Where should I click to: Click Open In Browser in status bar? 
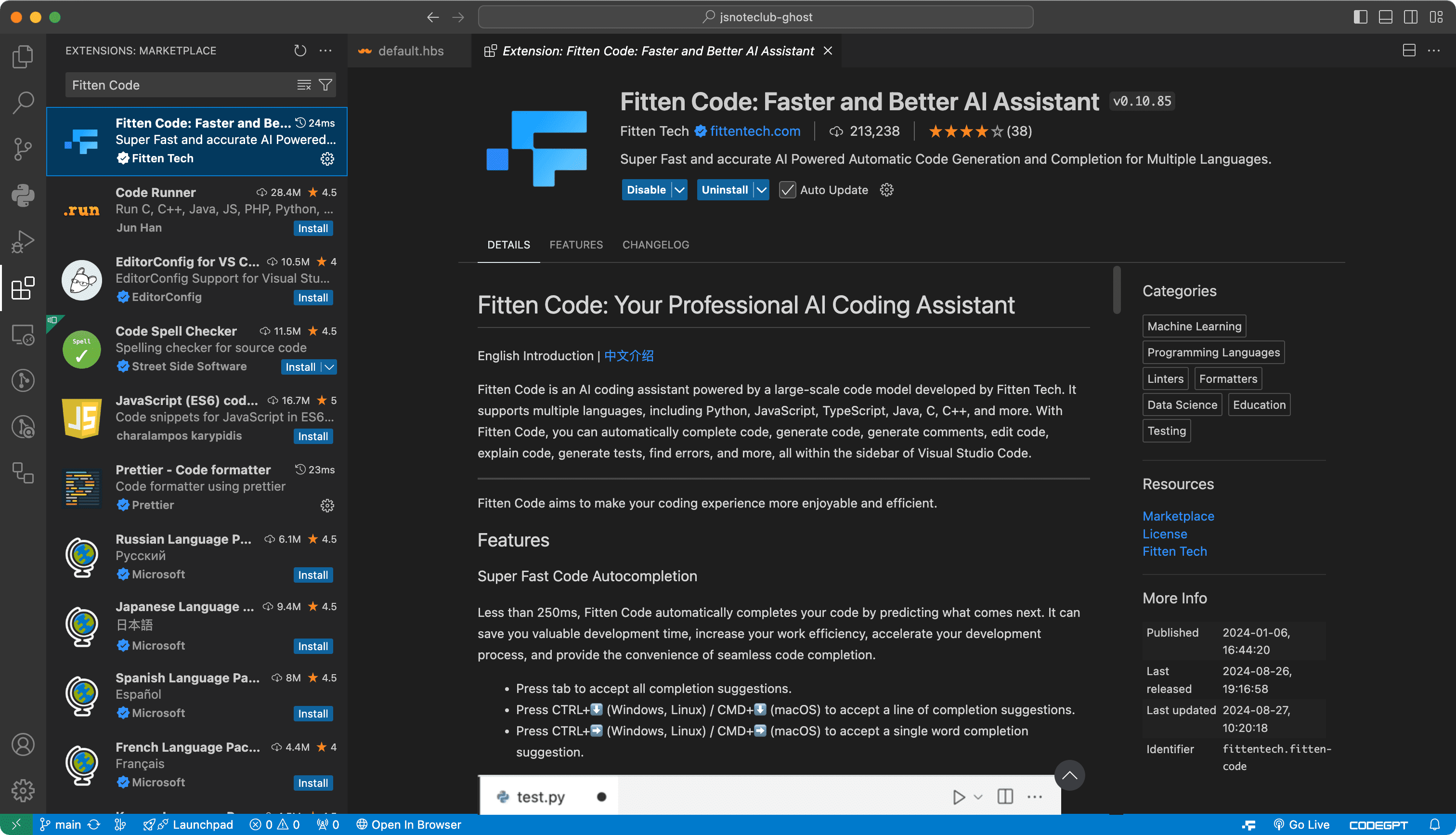(x=408, y=824)
